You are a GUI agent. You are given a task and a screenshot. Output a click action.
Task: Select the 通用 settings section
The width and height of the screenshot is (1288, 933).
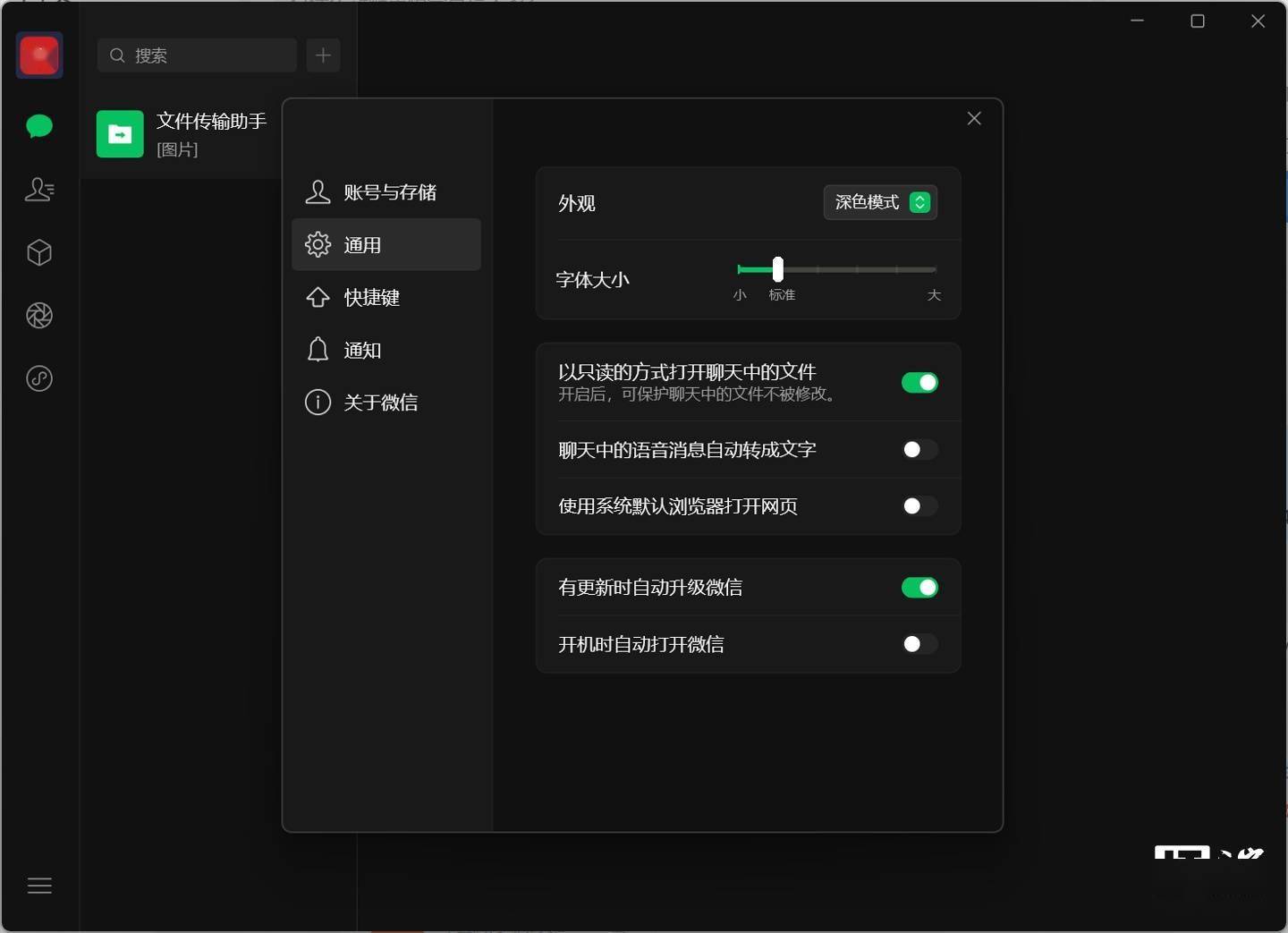[x=386, y=244]
